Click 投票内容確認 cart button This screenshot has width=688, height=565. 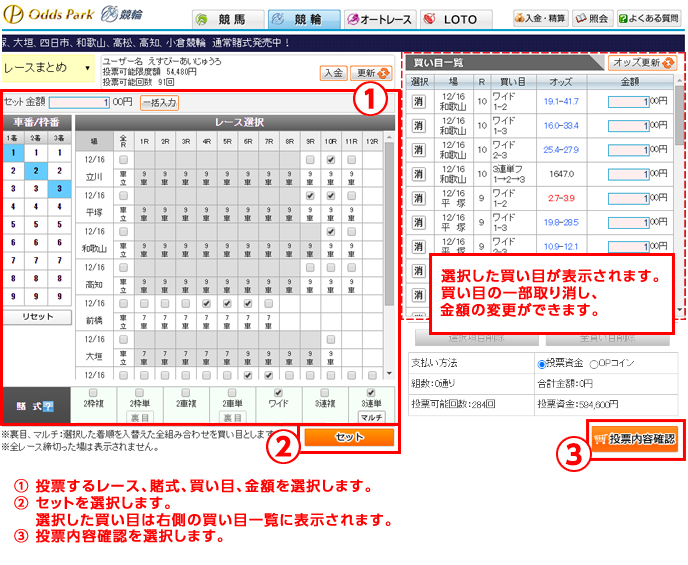point(633,438)
